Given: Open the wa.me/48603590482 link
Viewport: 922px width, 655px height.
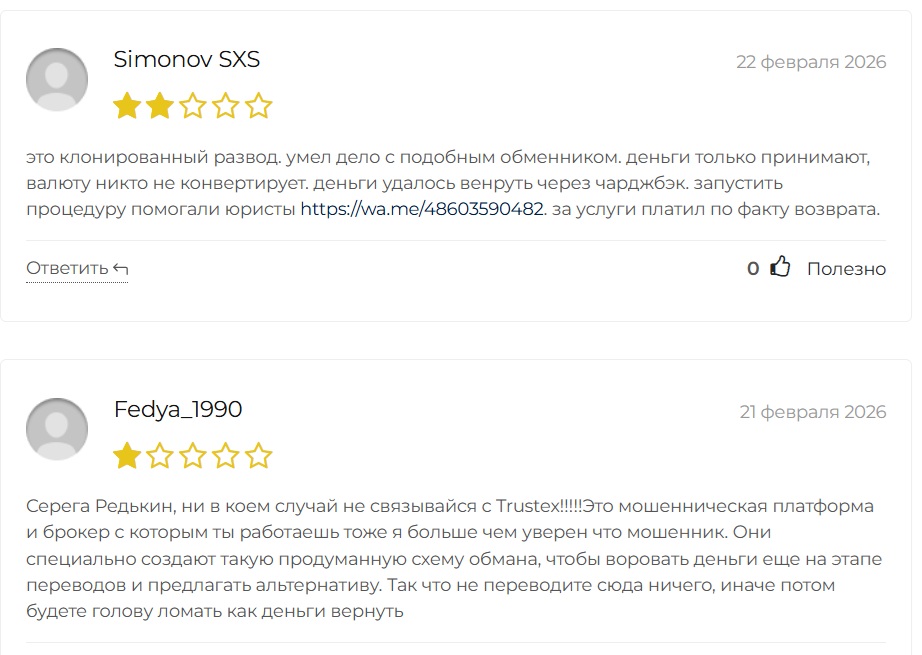Looking at the screenshot, I should pyautogui.click(x=421, y=210).
